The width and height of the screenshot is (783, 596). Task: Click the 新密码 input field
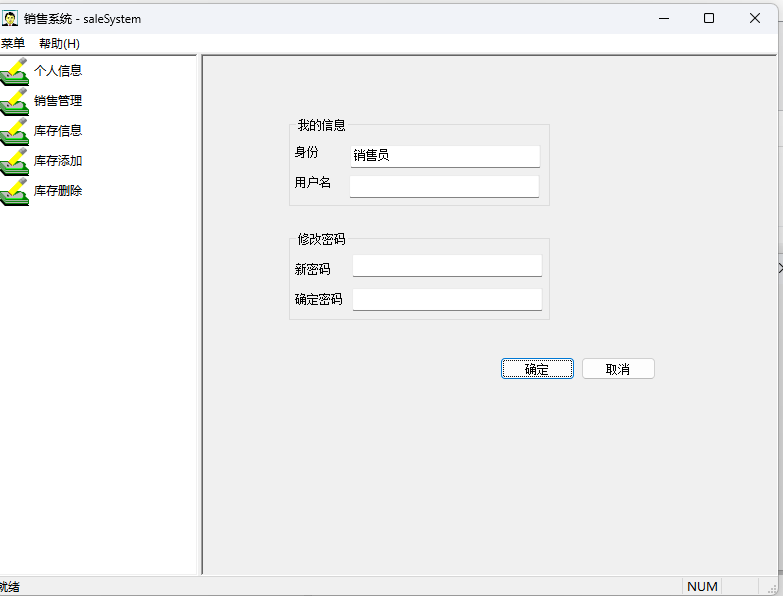click(447, 266)
